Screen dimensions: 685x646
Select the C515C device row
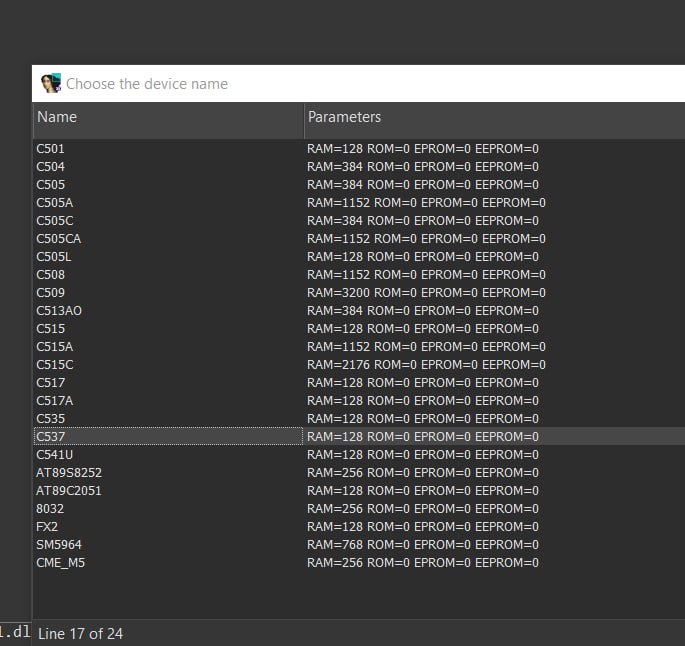pyautogui.click(x=54, y=365)
